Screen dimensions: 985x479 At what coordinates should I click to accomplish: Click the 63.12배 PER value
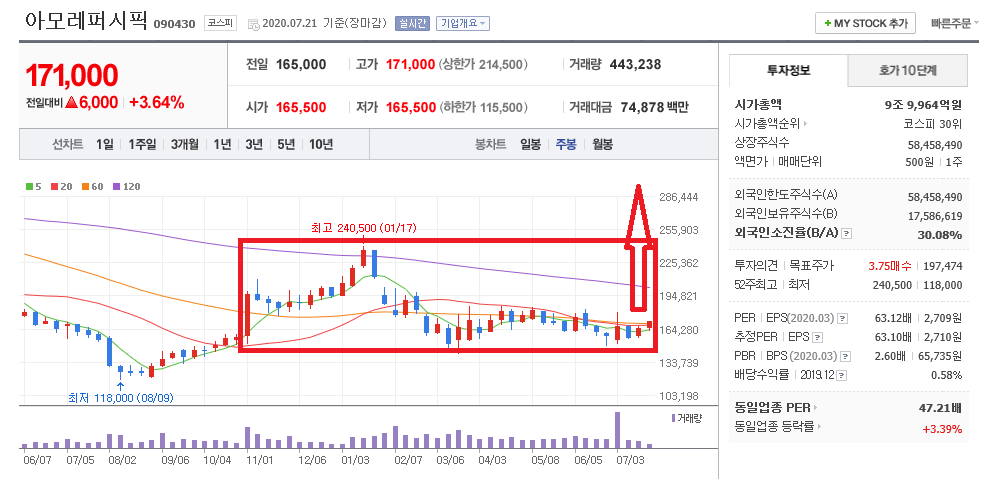pos(895,318)
